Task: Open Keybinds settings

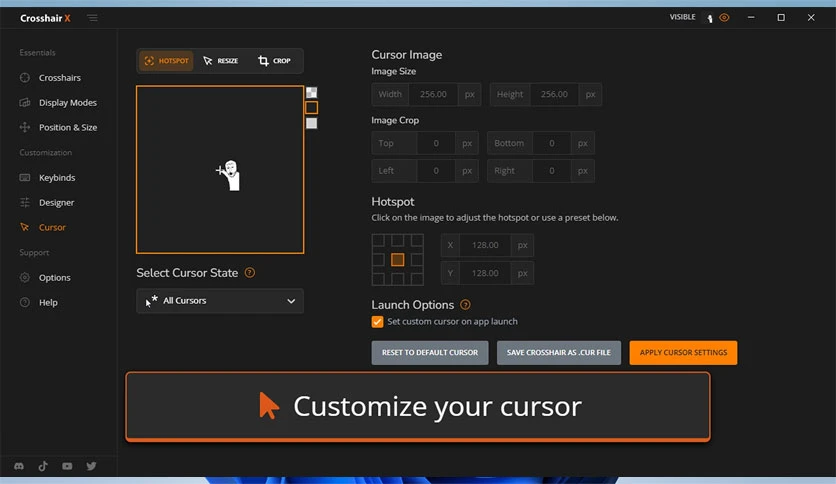Action: pos(57,178)
